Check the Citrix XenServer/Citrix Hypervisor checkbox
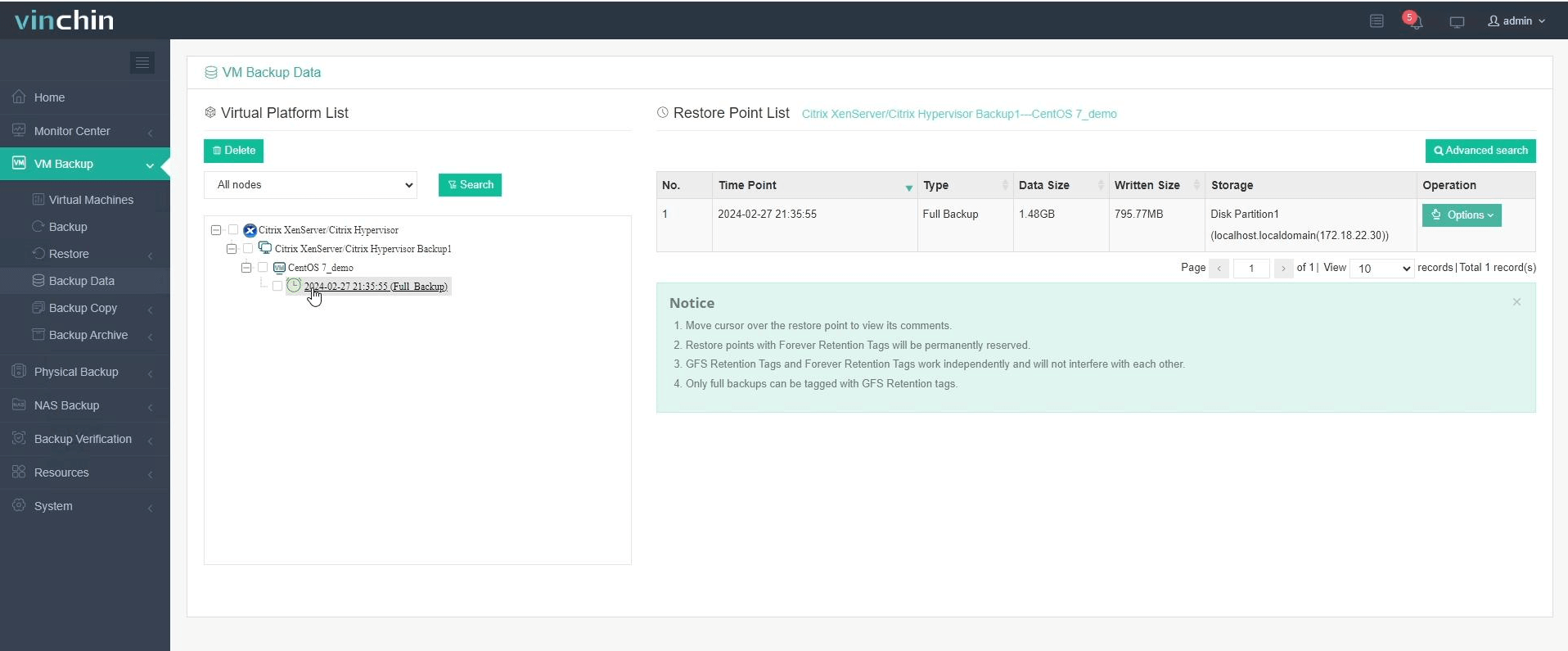The image size is (1568, 651). pos(233,229)
